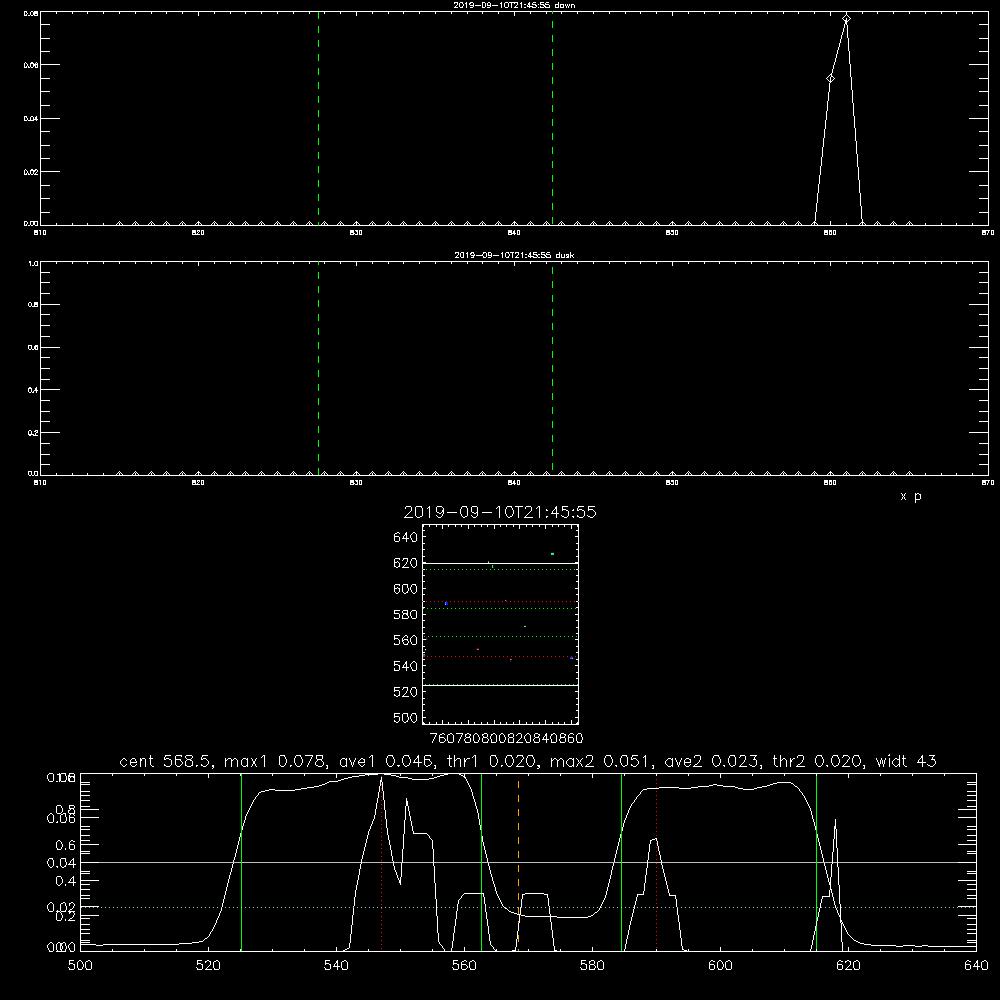The height and width of the screenshot is (1000, 1000).
Task: Click the green vertical line near 585 in profile plot
Action: click(622, 862)
